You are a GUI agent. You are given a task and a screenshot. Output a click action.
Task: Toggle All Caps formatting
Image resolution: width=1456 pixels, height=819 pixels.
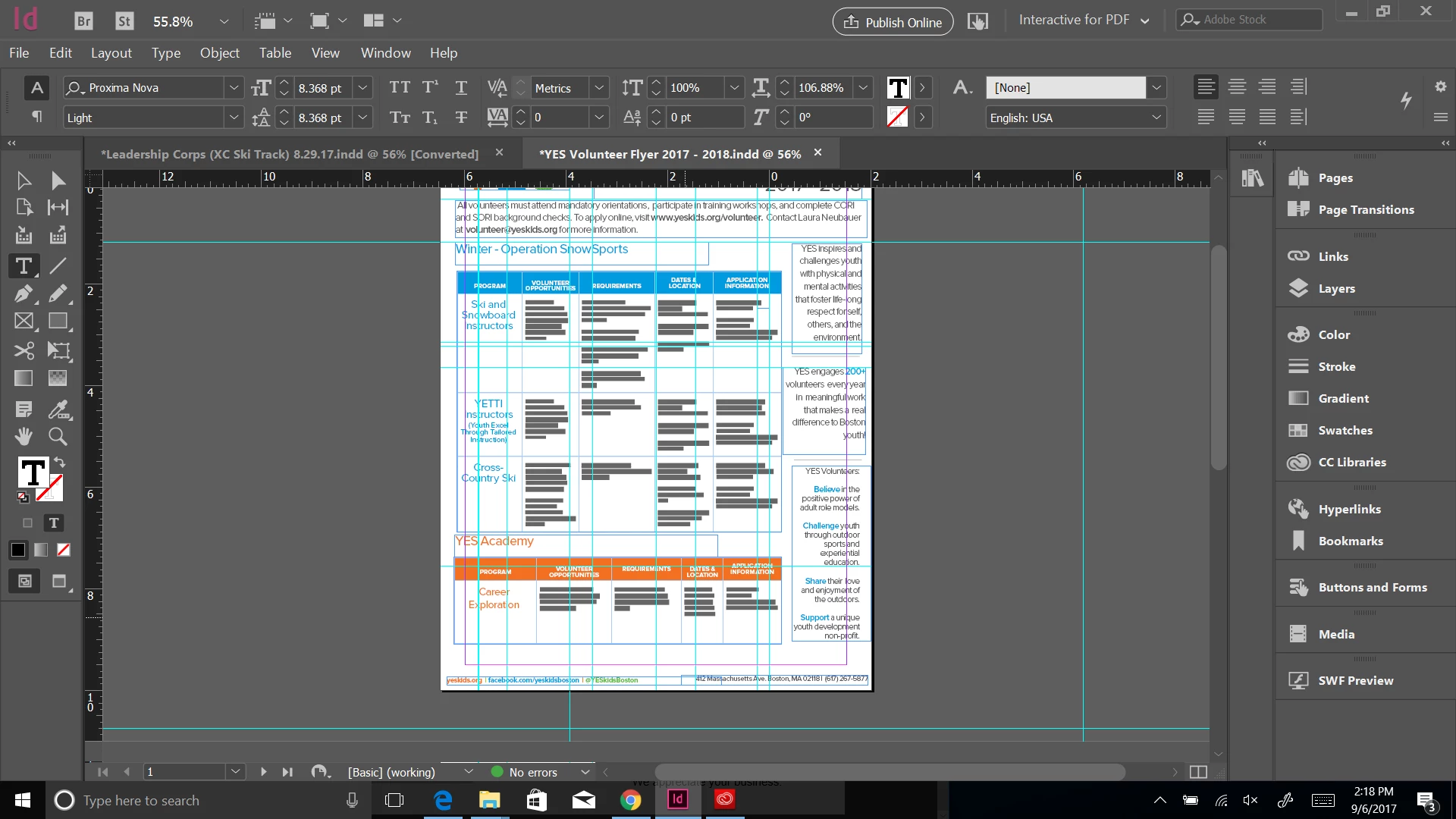click(400, 87)
